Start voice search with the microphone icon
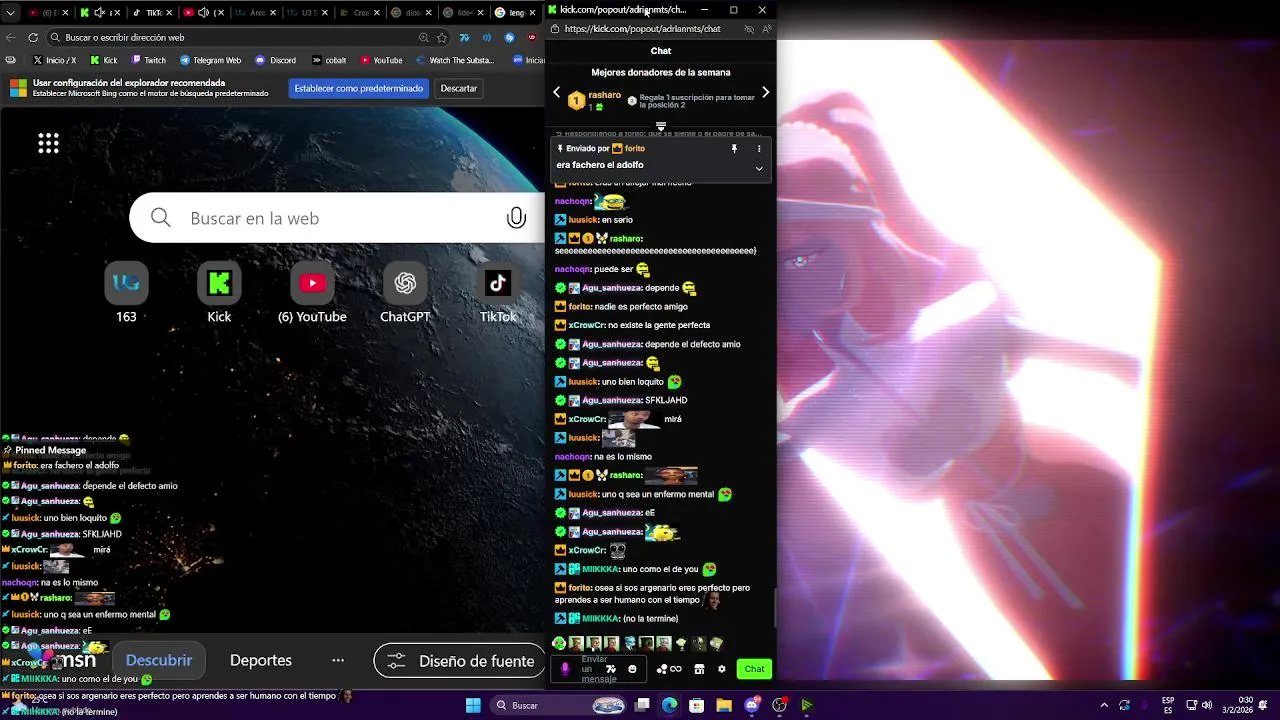The width and height of the screenshot is (1280, 720). [516, 218]
